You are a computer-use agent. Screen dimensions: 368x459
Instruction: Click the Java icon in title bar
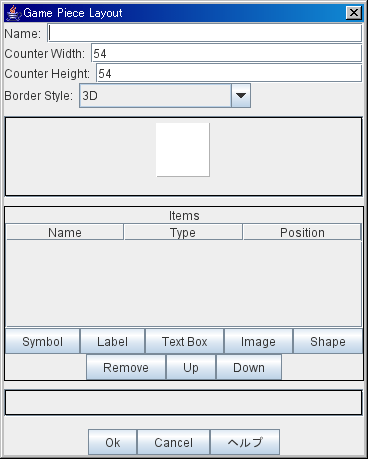pyautogui.click(x=14, y=13)
